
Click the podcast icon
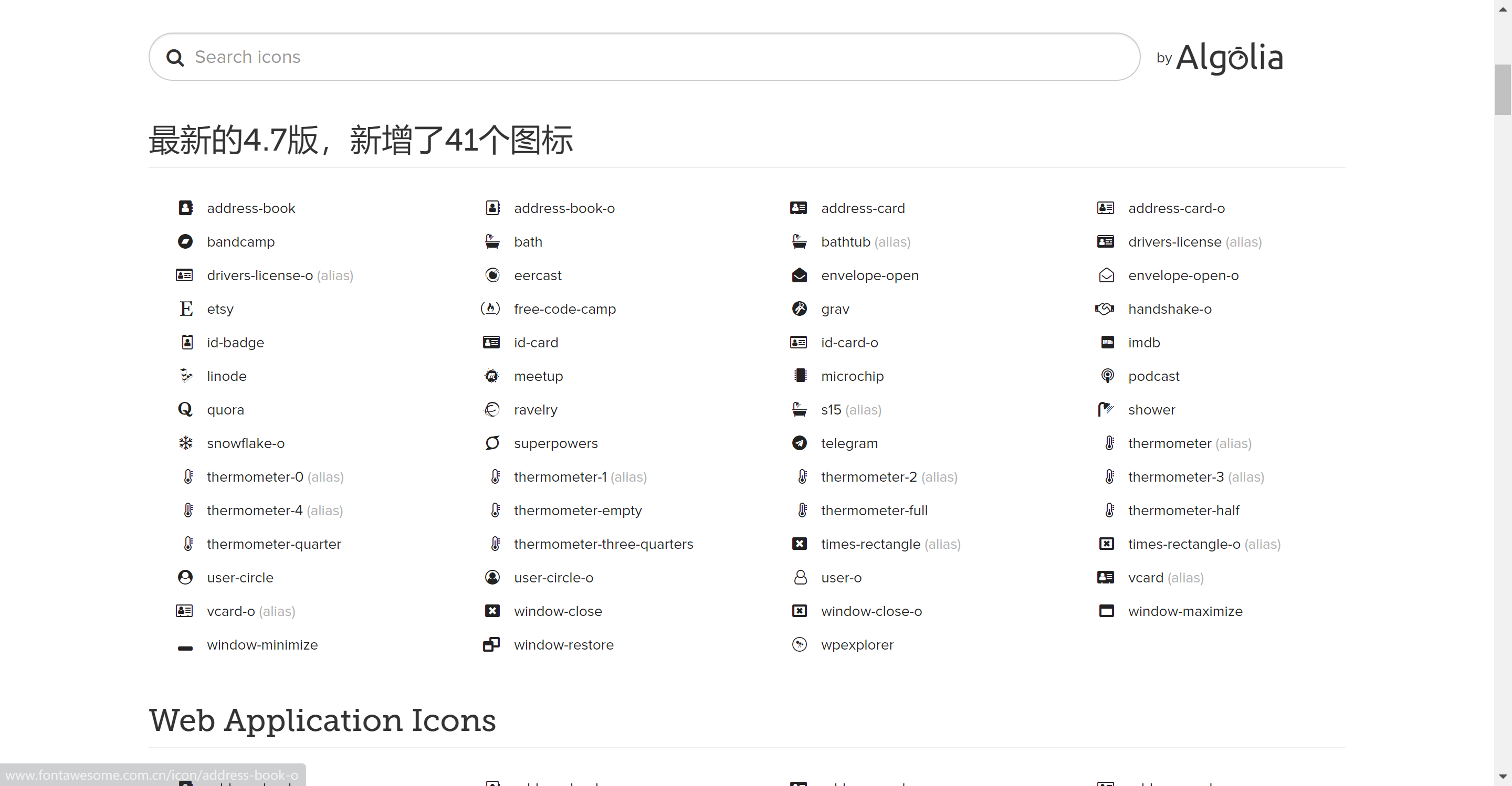(1107, 376)
